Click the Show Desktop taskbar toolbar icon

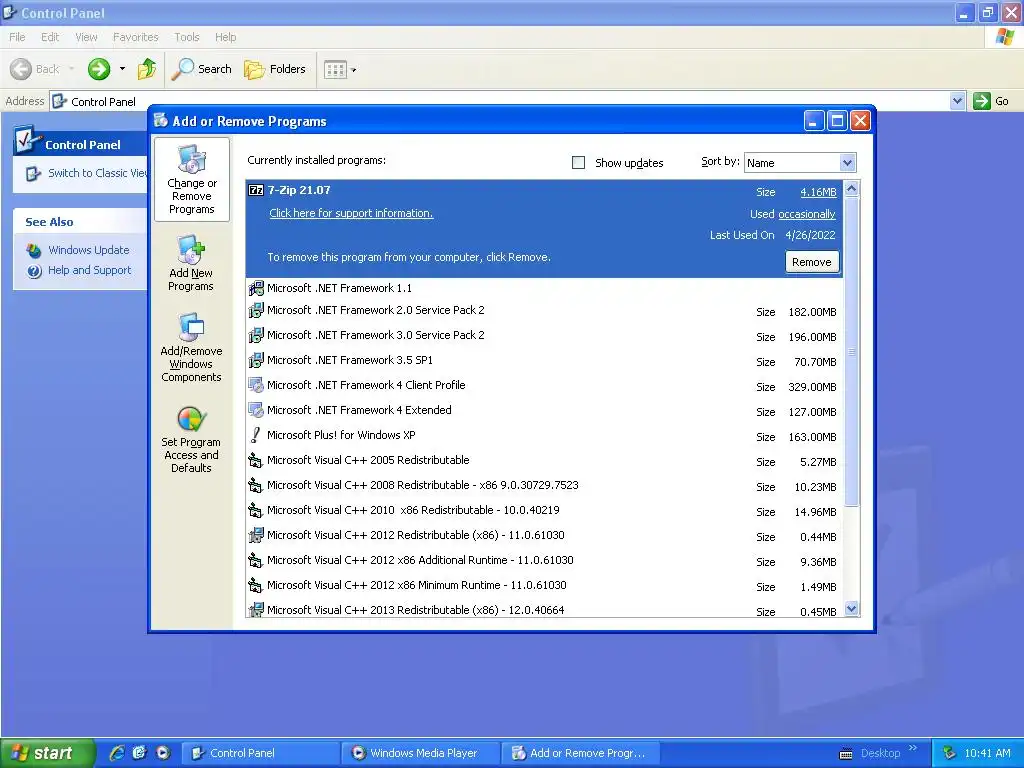point(139,753)
